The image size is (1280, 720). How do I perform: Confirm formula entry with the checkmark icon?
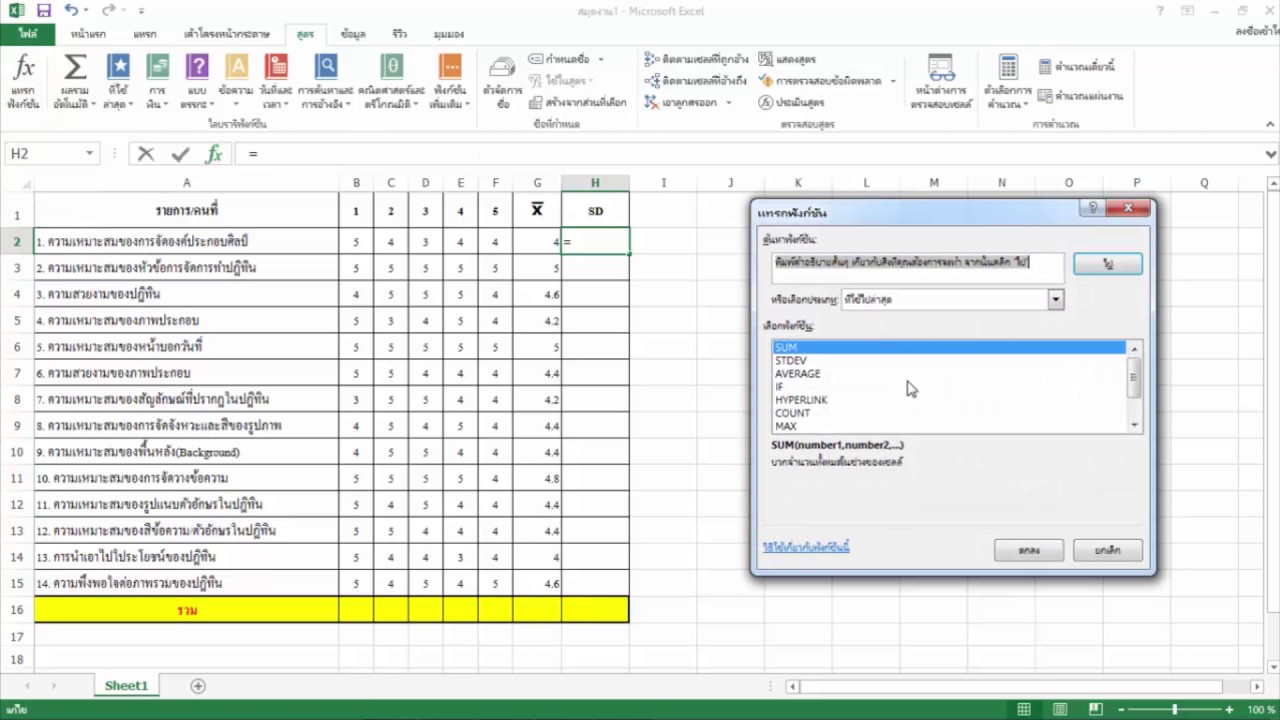coord(180,154)
